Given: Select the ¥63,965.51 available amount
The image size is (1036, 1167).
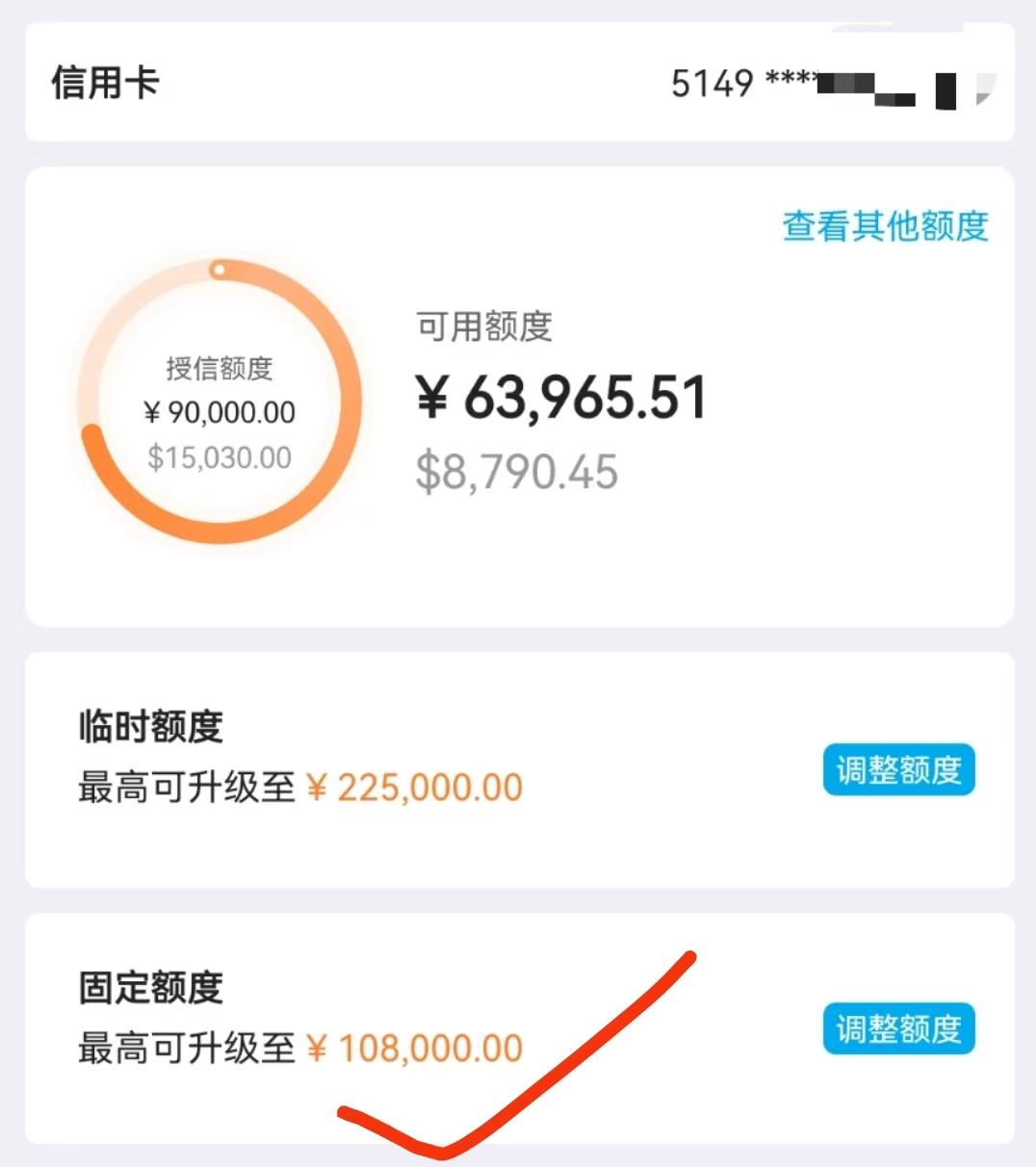Looking at the screenshot, I should 561,398.
